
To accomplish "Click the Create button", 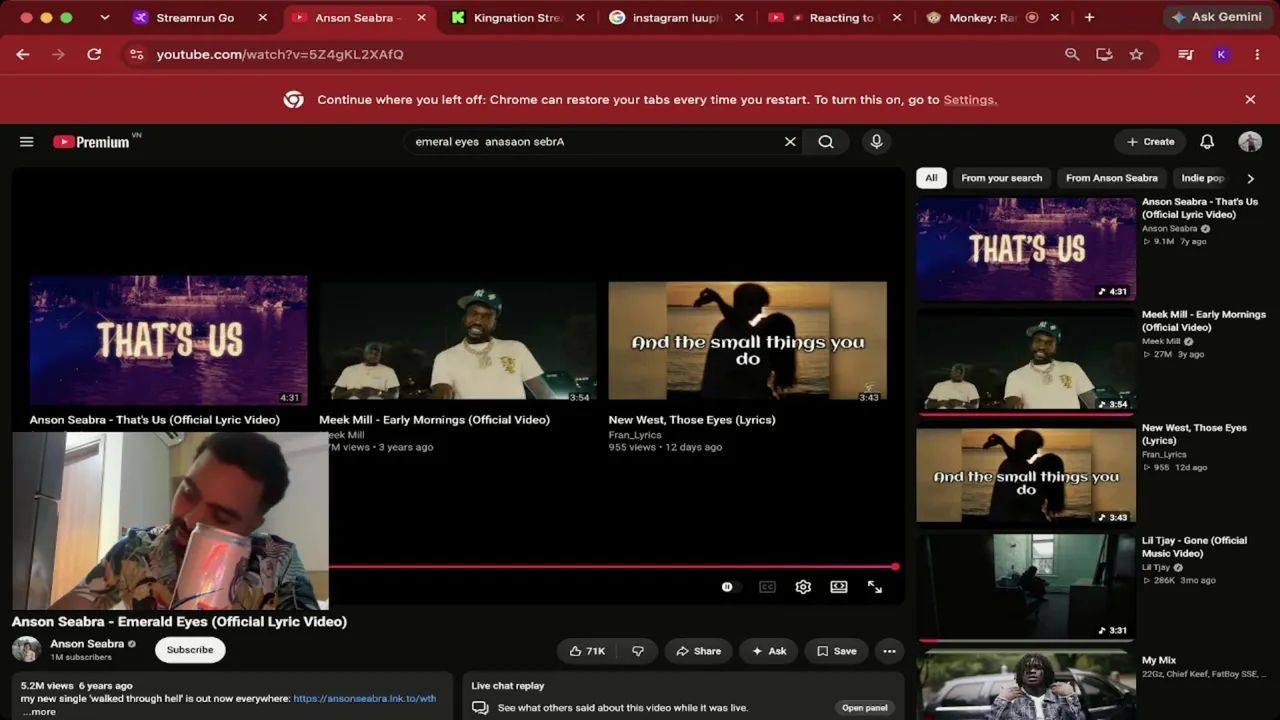I will (x=1150, y=142).
